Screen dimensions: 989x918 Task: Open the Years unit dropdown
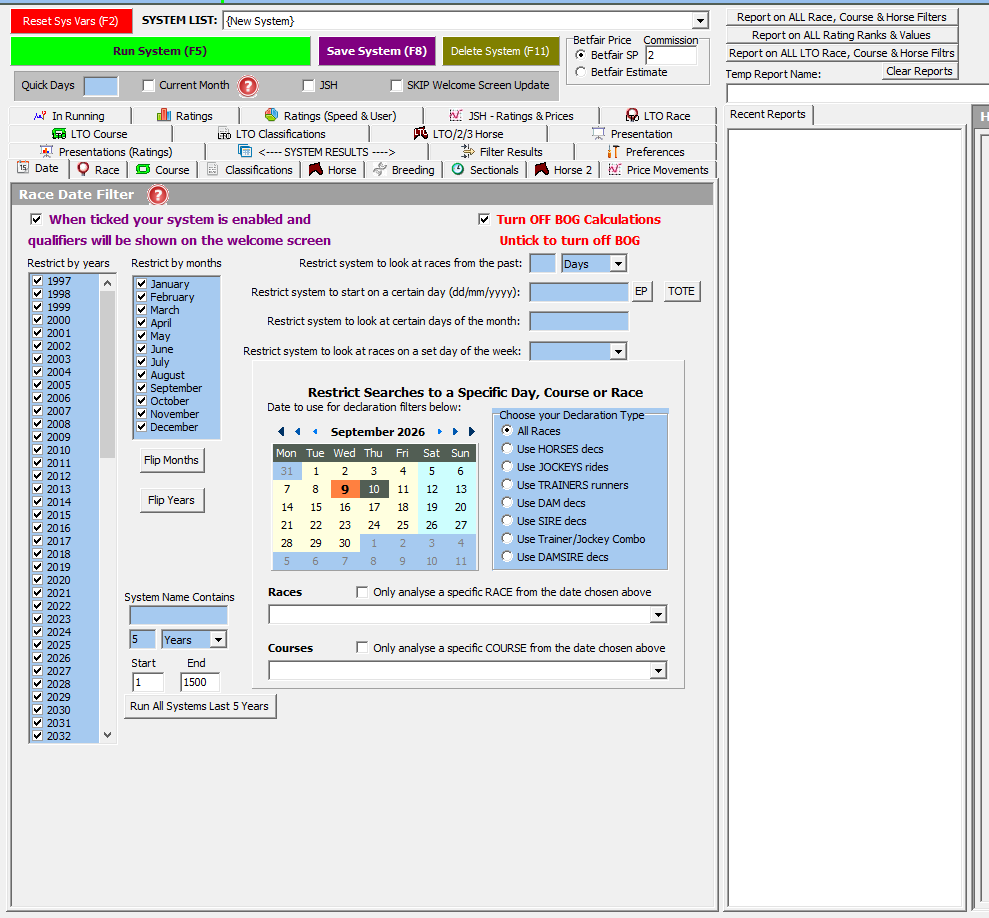coord(218,640)
